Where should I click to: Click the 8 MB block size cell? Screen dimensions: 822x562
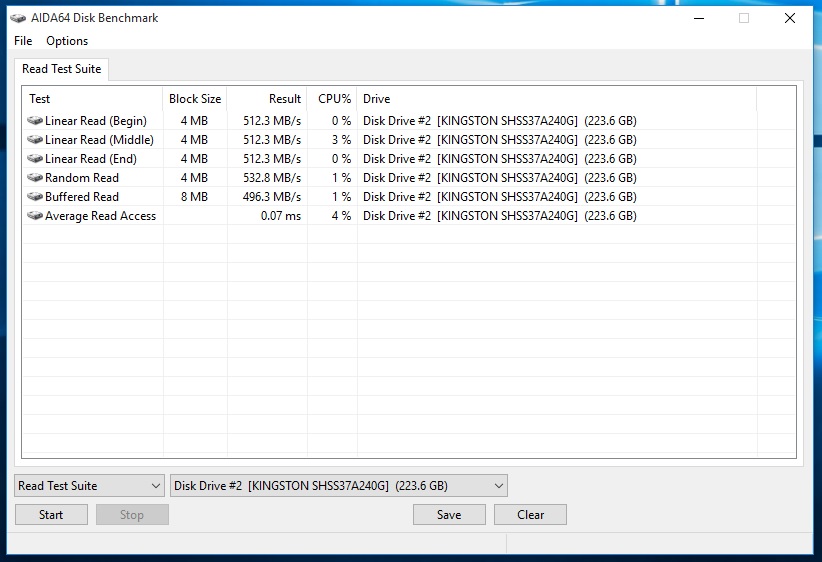pos(194,197)
